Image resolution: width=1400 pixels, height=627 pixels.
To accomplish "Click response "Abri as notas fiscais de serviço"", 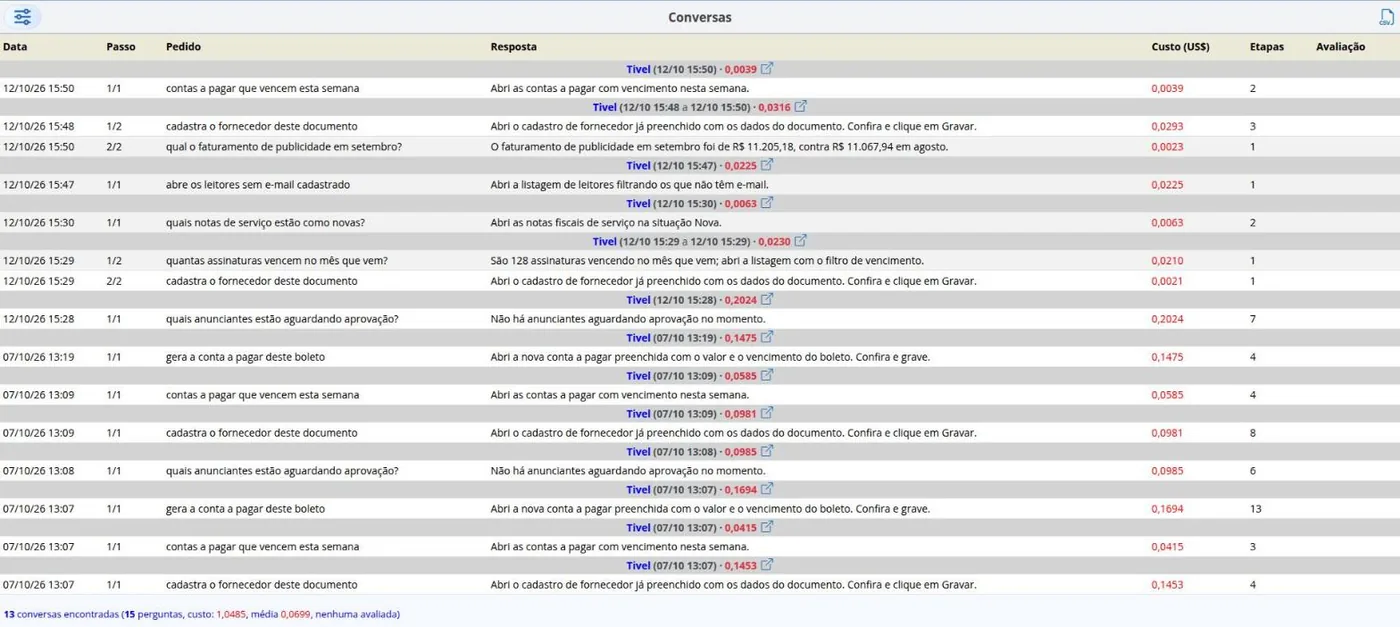I will (606, 222).
